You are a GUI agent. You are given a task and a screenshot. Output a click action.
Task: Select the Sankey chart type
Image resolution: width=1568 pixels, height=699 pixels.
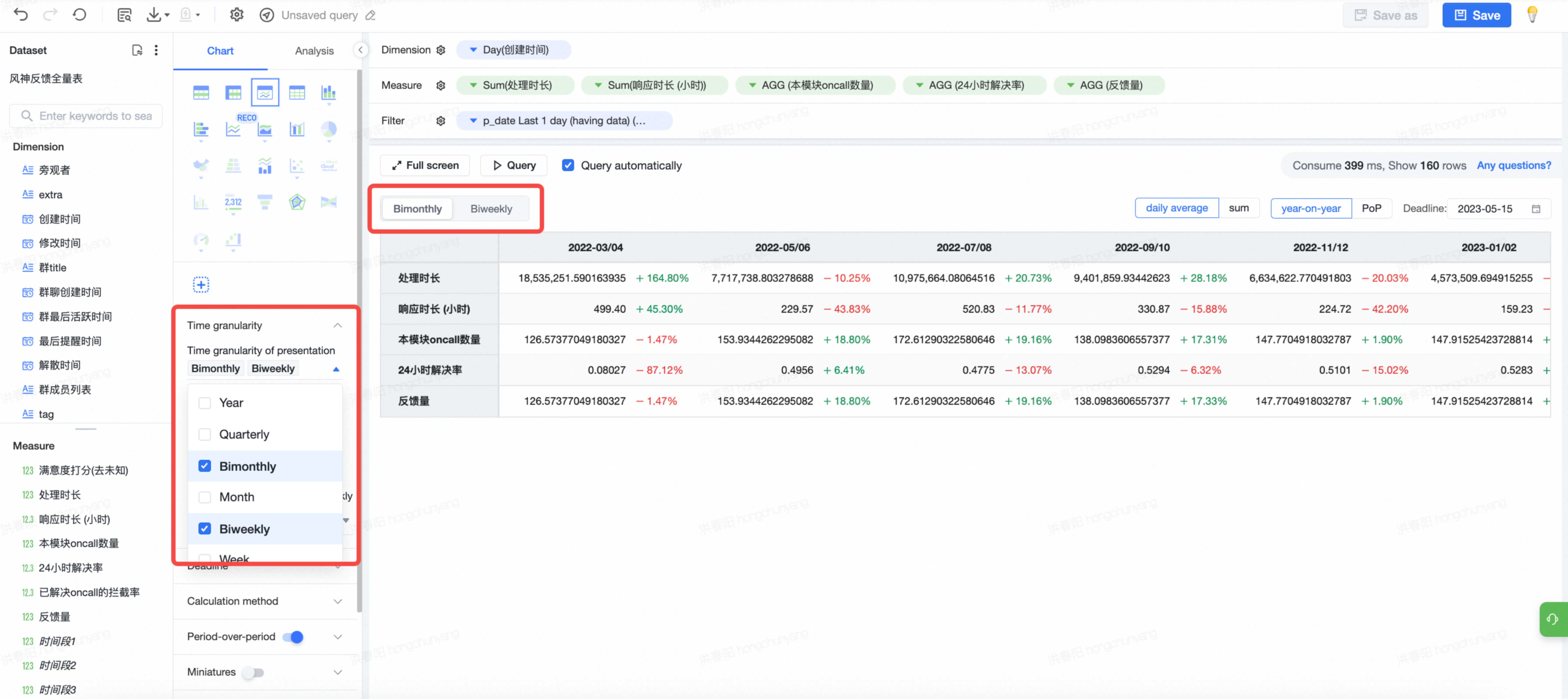[x=329, y=202]
